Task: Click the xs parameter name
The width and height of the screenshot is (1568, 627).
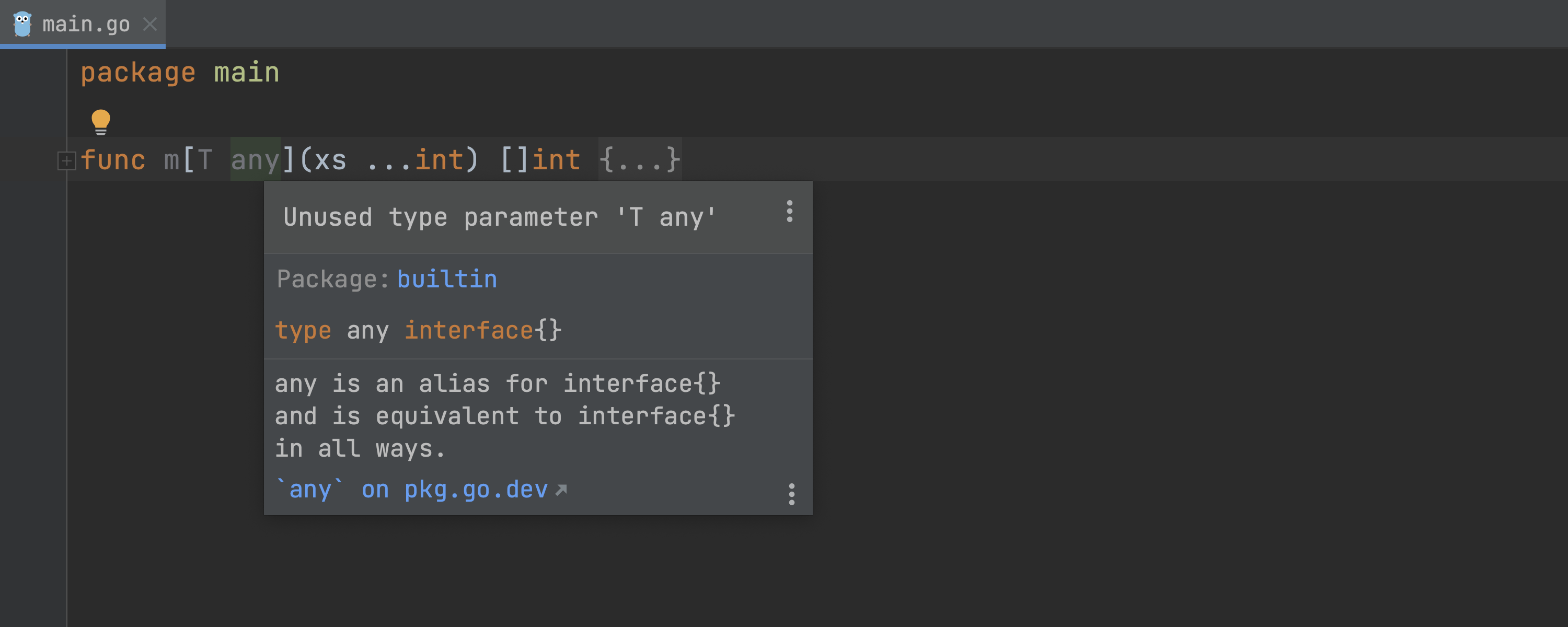Action: pos(330,160)
